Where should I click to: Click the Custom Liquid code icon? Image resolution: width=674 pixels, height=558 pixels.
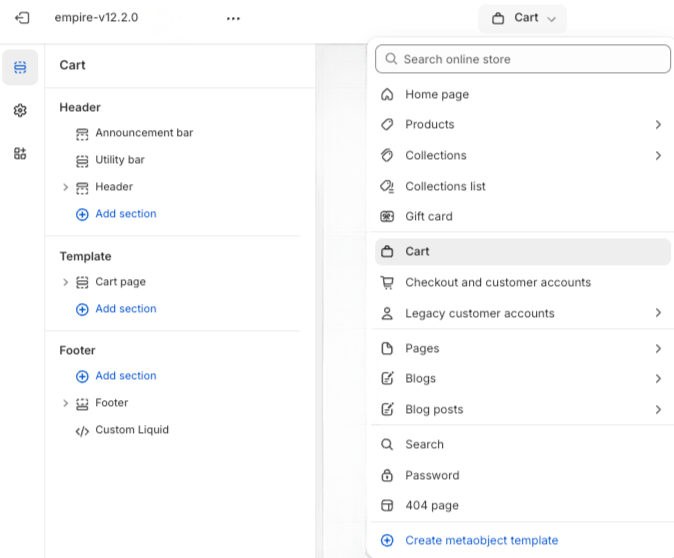(x=82, y=431)
